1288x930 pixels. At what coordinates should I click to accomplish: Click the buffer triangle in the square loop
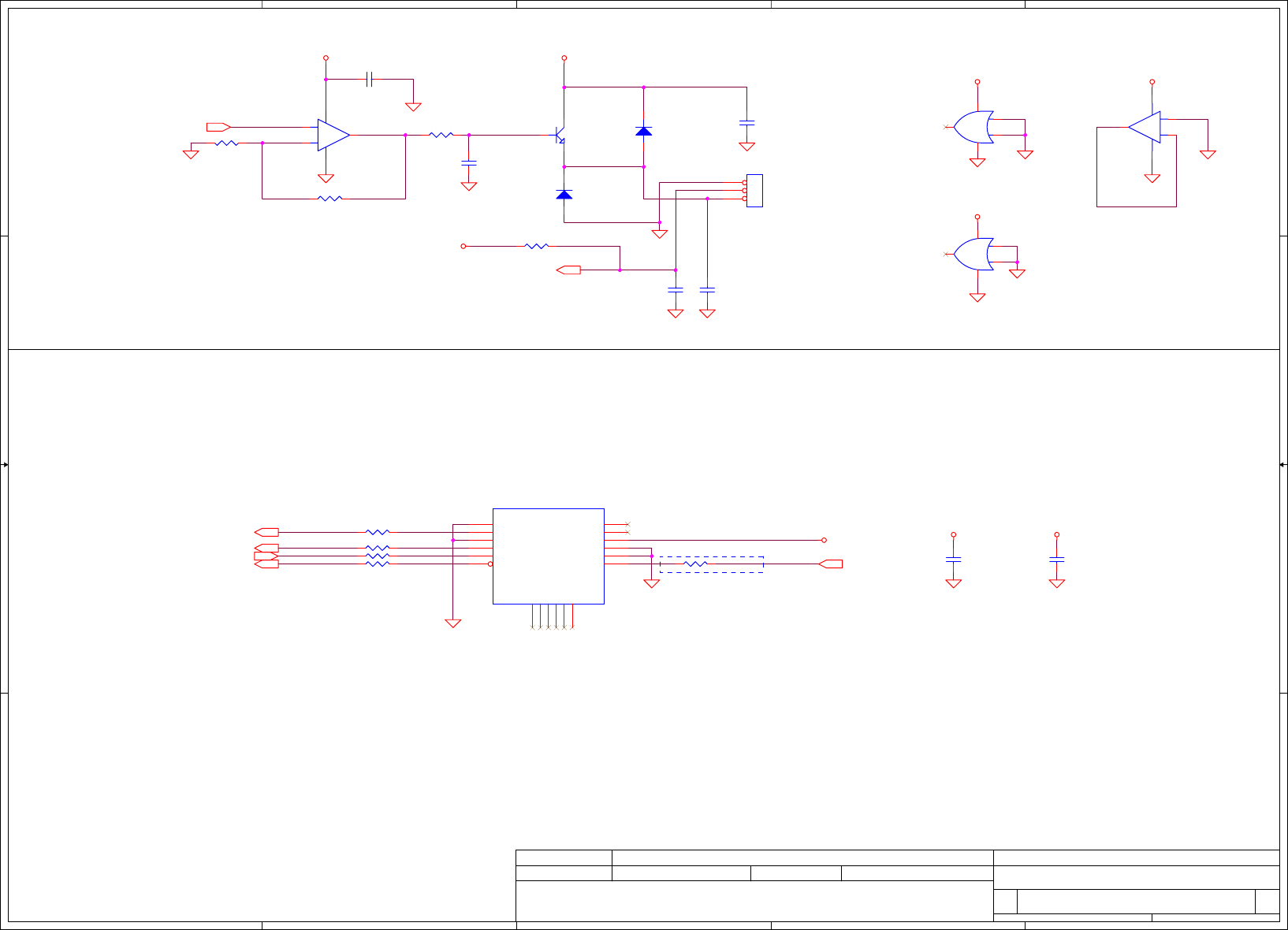1145,127
